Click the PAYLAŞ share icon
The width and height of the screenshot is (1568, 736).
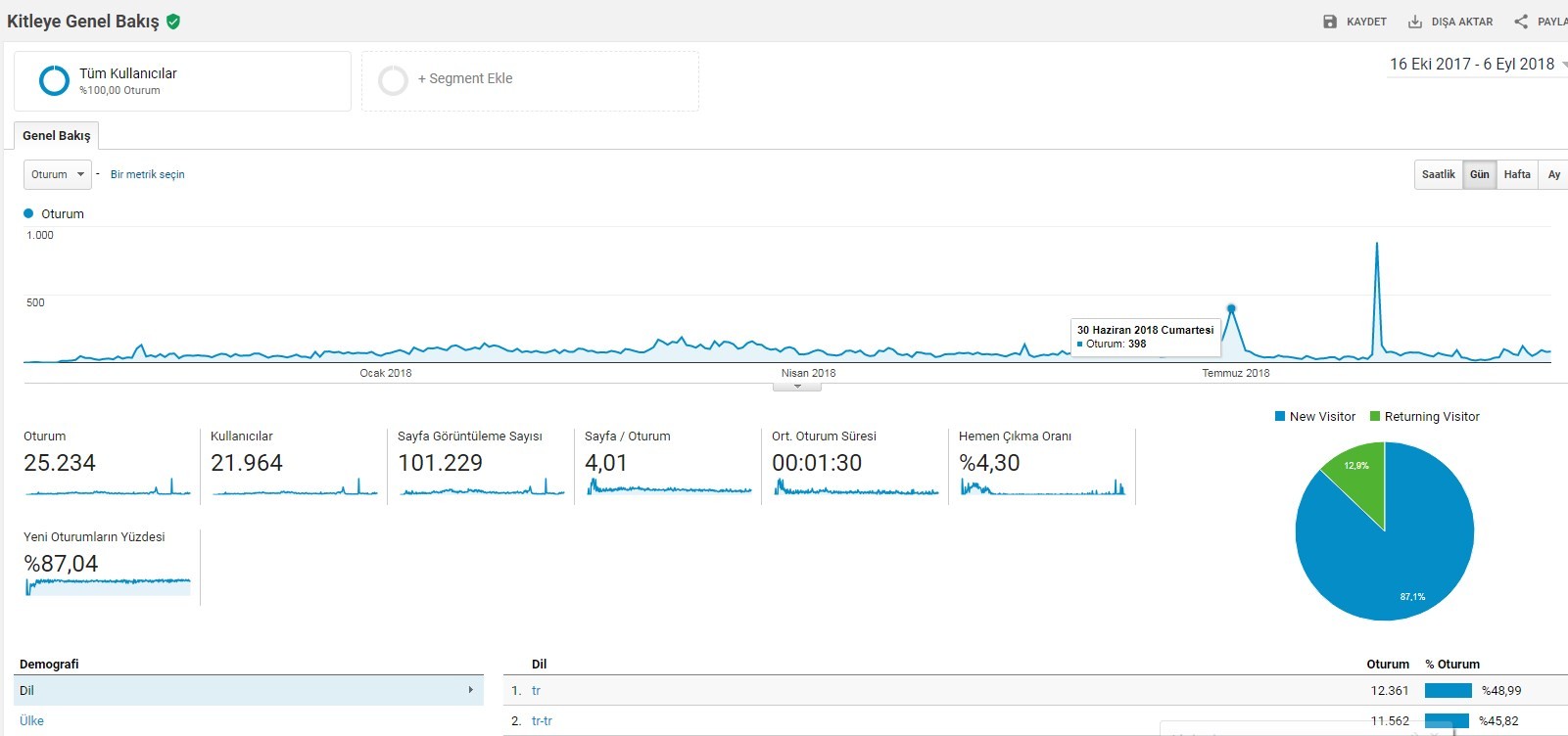pos(1521,22)
